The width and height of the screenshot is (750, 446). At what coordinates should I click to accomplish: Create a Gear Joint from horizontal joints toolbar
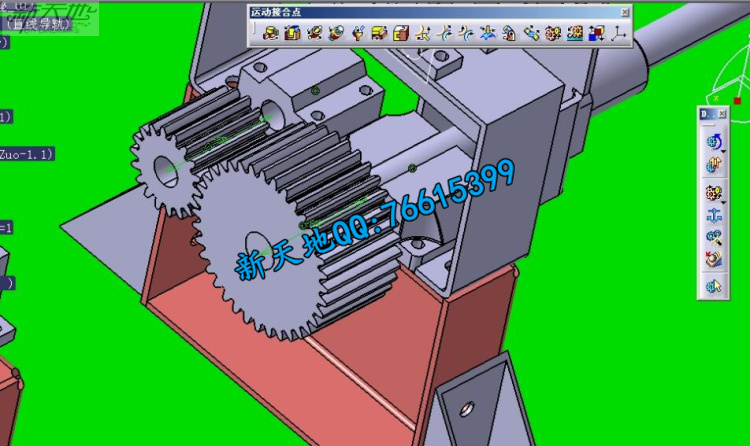[x=553, y=34]
